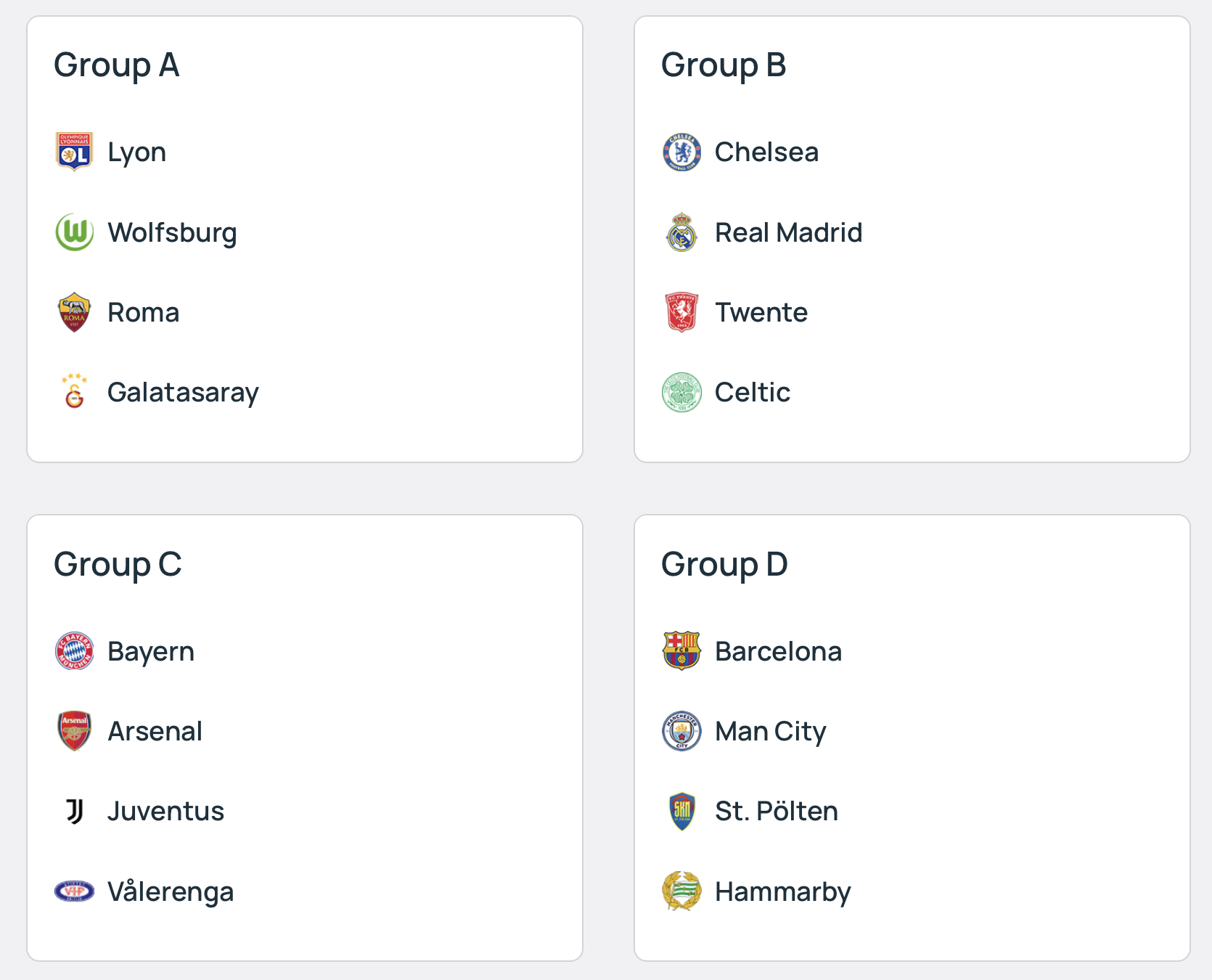Open the Juventus team link

165,811
